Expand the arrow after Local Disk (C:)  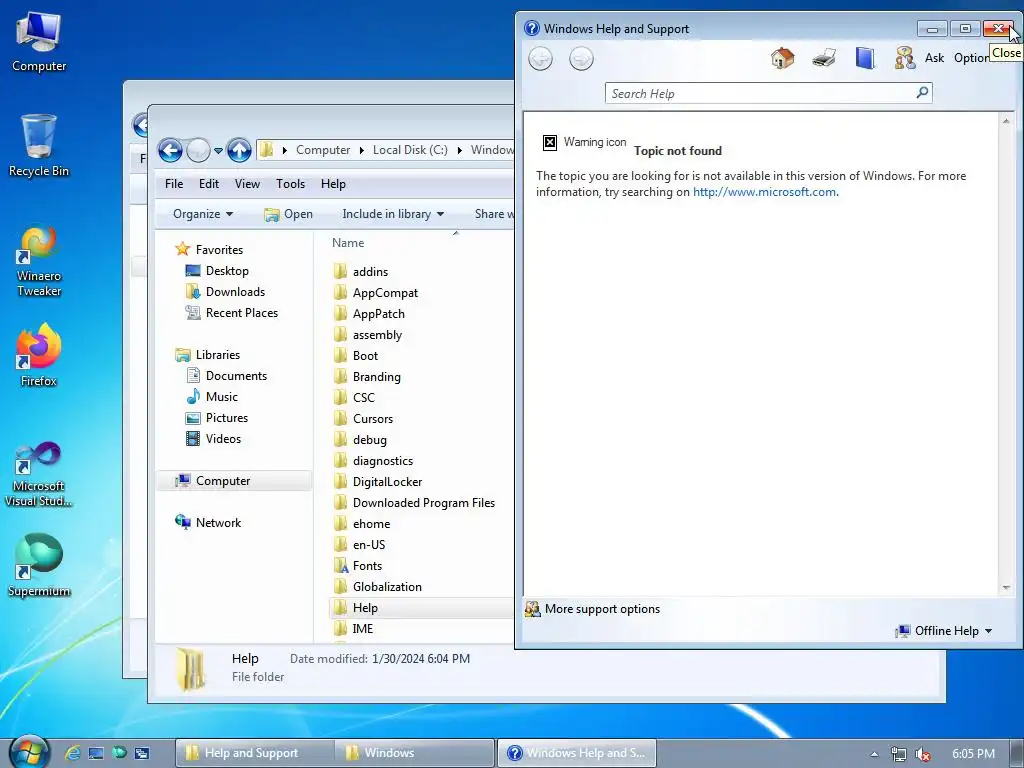460,150
